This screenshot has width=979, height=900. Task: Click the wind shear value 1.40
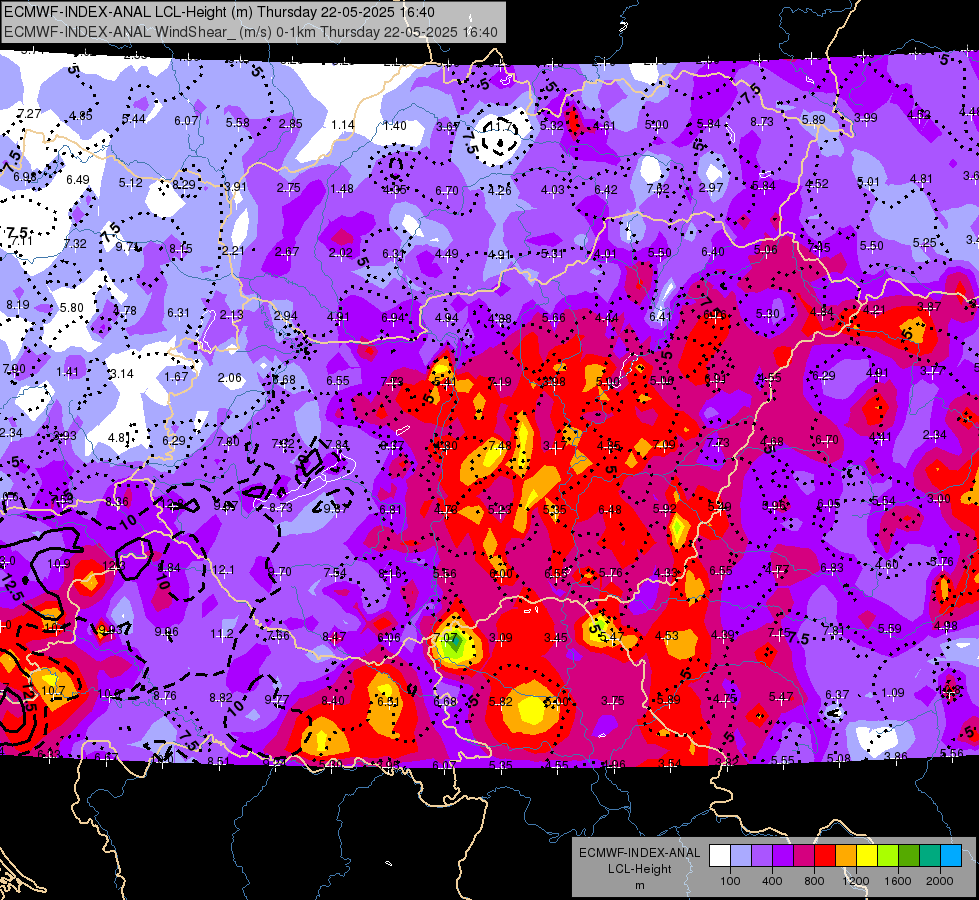pos(395,126)
